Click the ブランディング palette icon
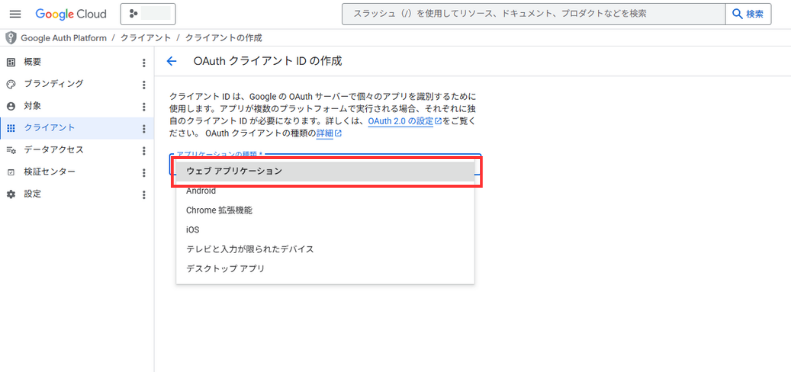The width and height of the screenshot is (791, 372). [11, 84]
